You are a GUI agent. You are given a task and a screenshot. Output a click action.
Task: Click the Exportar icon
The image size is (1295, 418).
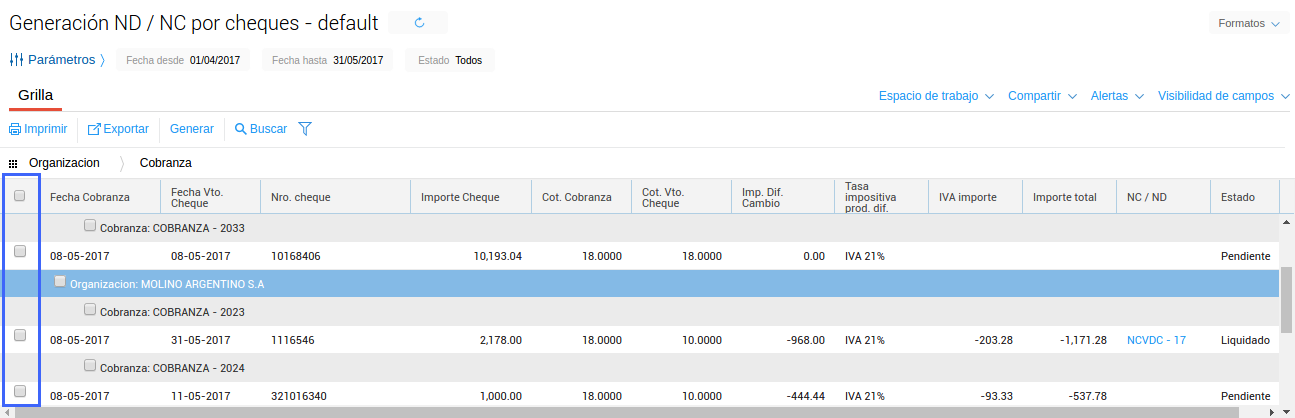point(94,129)
